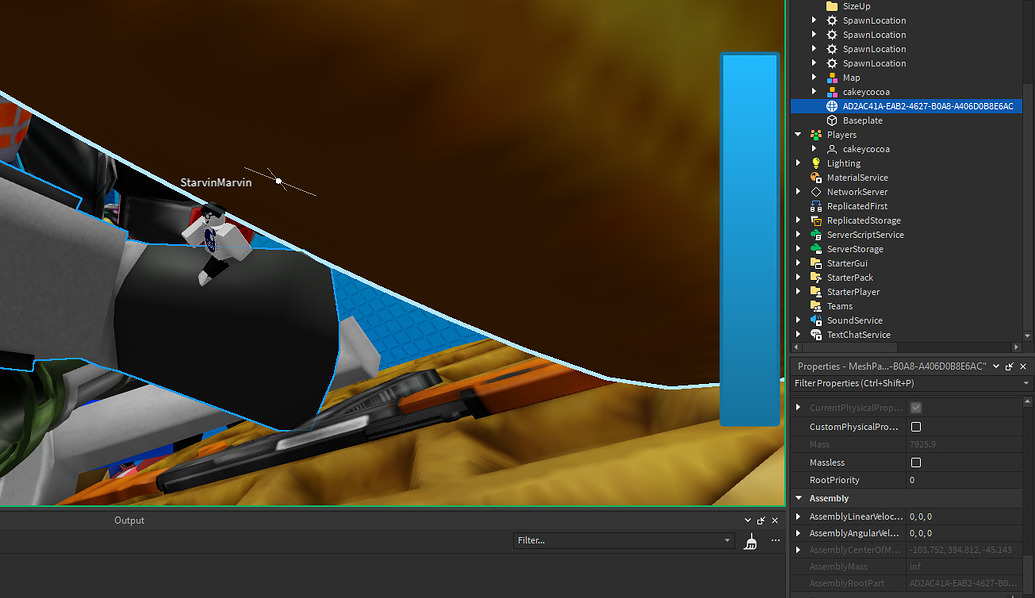Click the clear output broom icon
The image size is (1035, 598).
point(749,540)
